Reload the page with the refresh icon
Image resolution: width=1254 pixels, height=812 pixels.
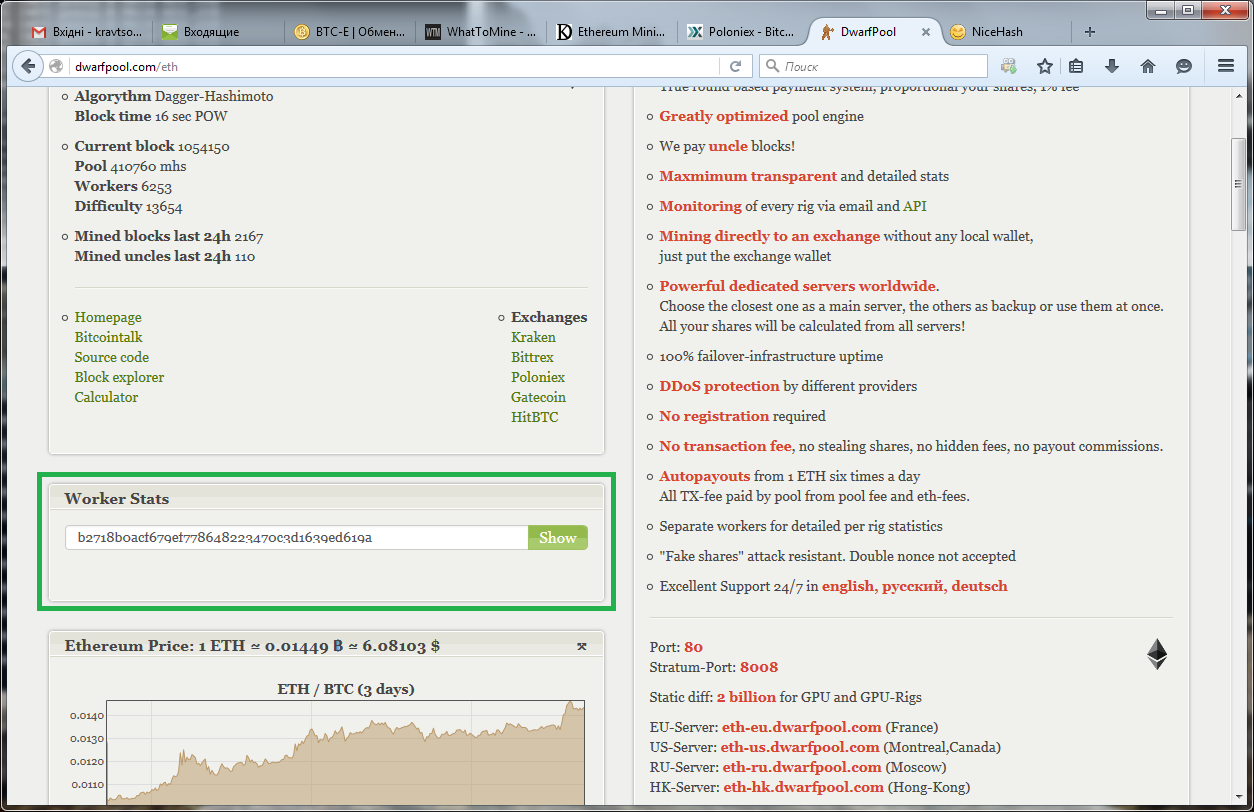point(735,67)
